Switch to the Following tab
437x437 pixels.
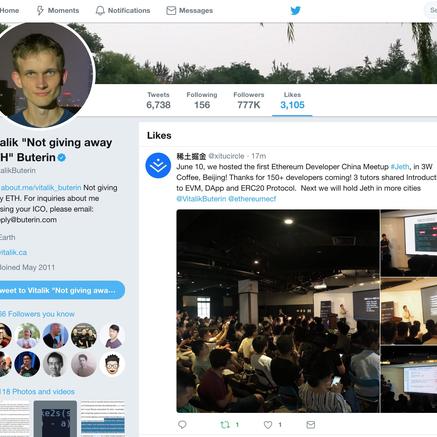pos(202,100)
